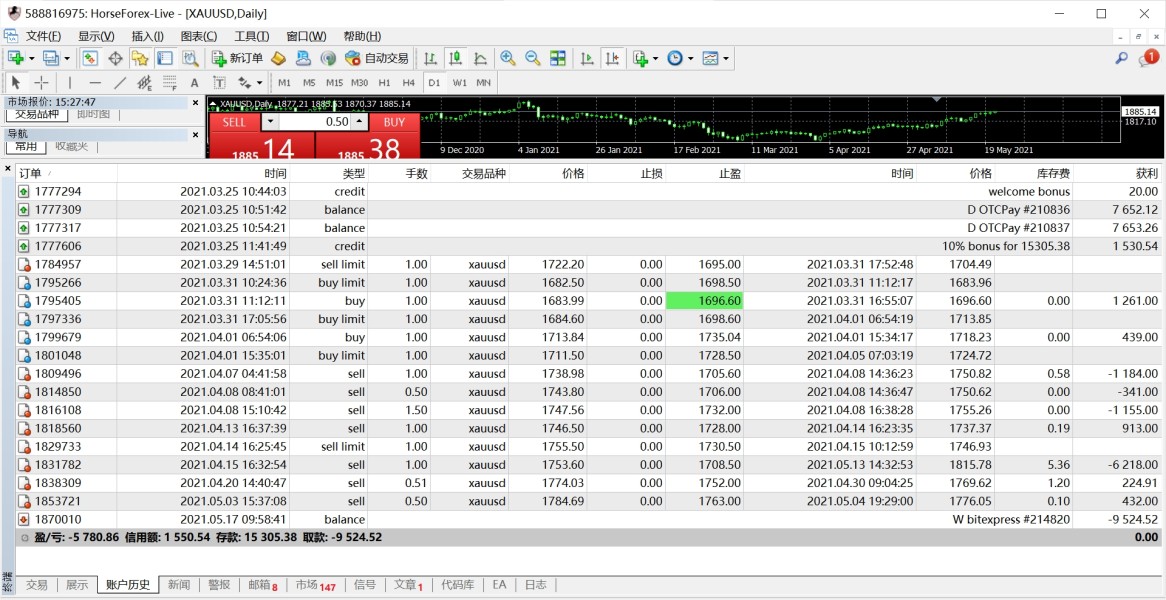Viewport: 1166px width, 600px height.
Task: Click the tile windows icon
Action: click(558, 59)
